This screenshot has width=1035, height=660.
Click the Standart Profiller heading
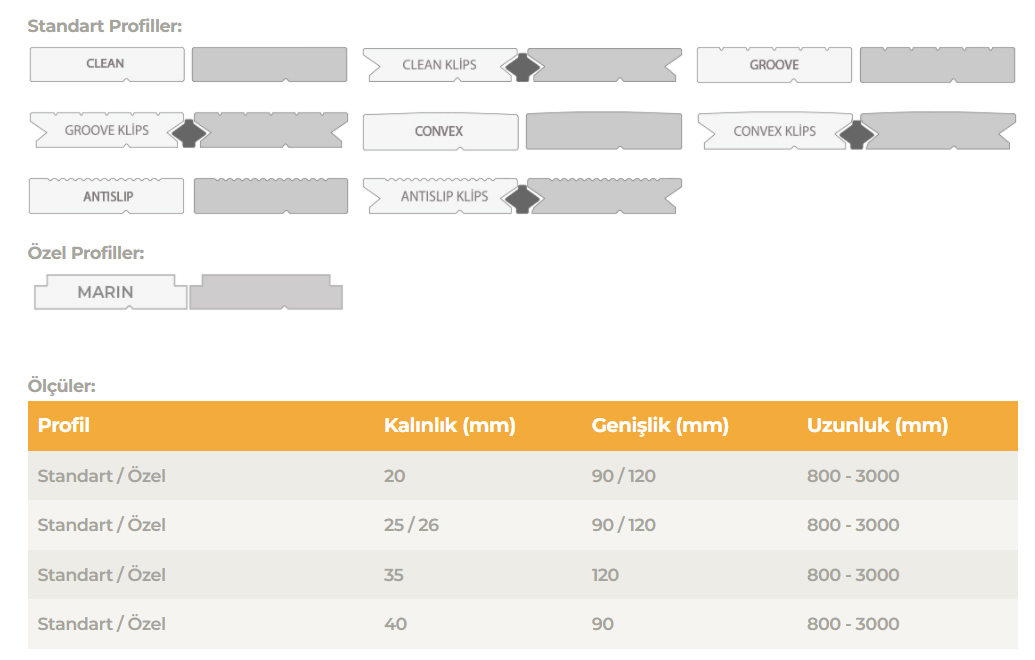pyautogui.click(x=105, y=26)
